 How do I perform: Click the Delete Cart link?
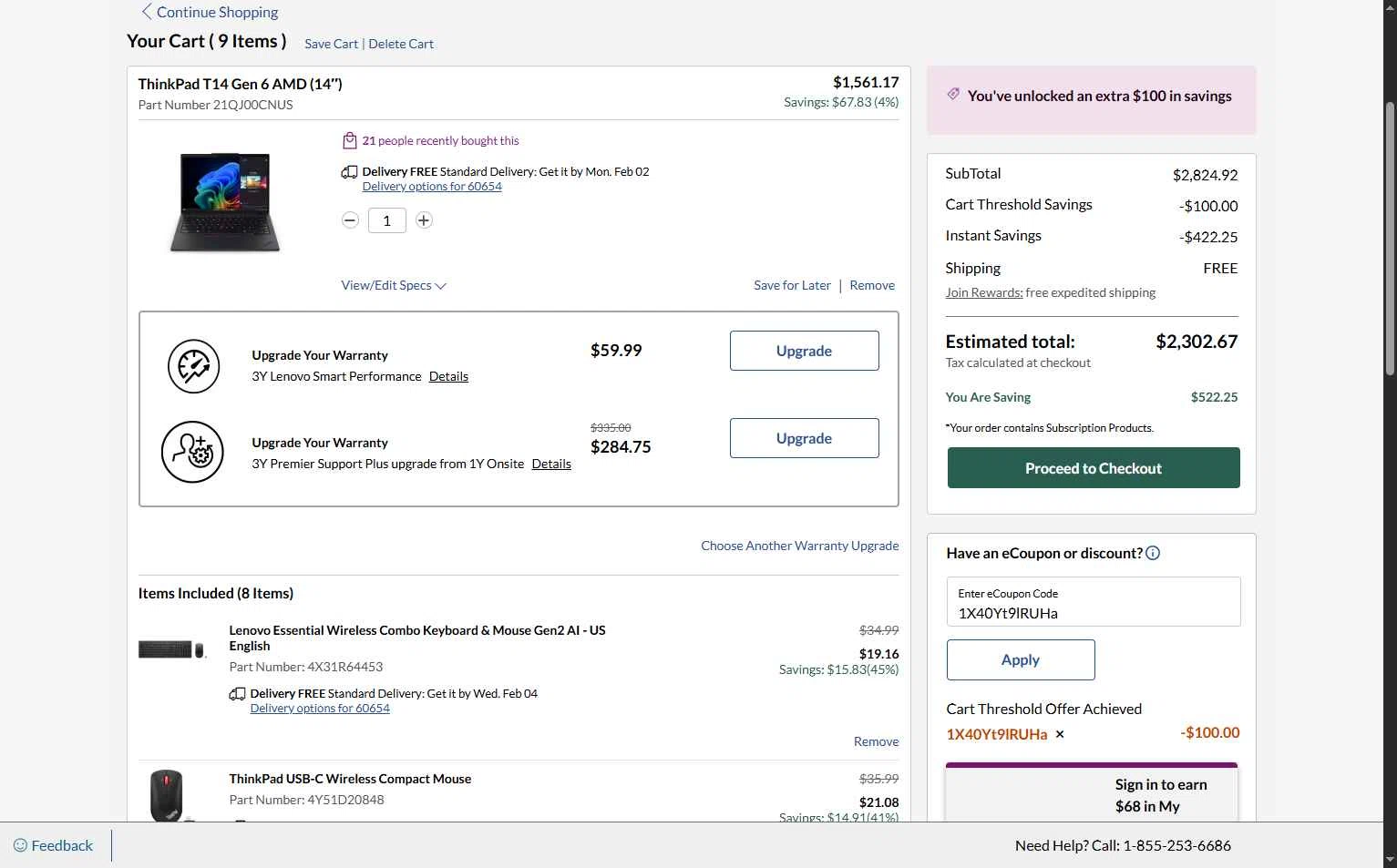coord(401,44)
